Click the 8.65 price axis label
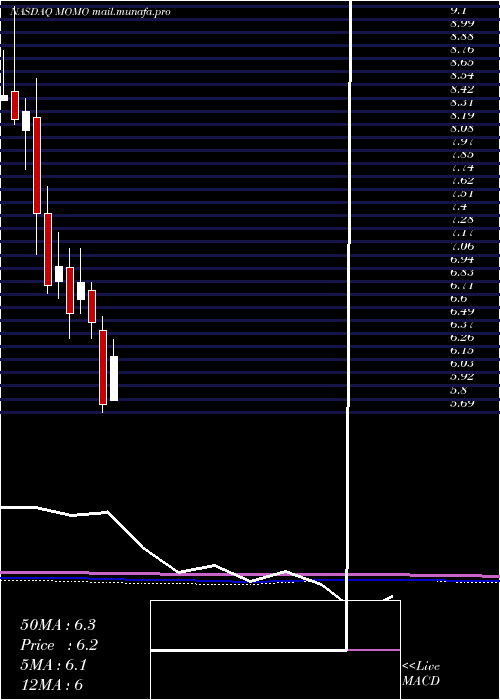Viewport: 500px width, 700px height. coord(462,63)
